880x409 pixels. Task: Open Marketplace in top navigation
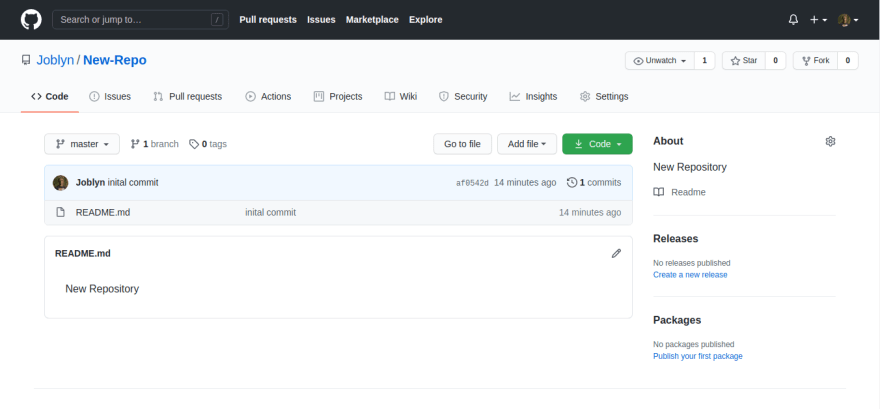point(372,20)
